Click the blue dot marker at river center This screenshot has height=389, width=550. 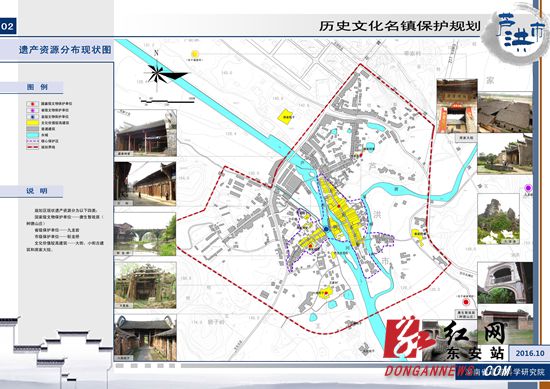pyautogui.click(x=327, y=229)
